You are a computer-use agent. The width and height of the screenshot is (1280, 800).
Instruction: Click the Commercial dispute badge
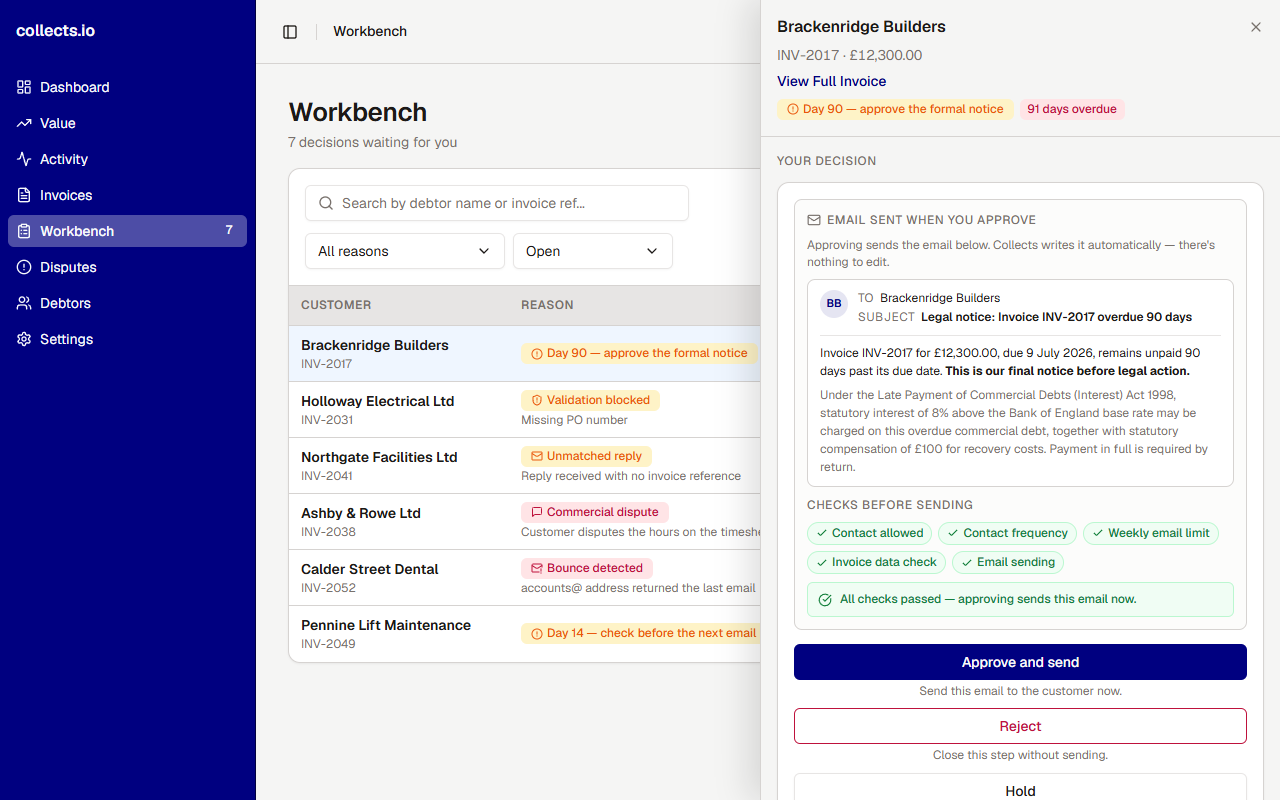(x=595, y=512)
